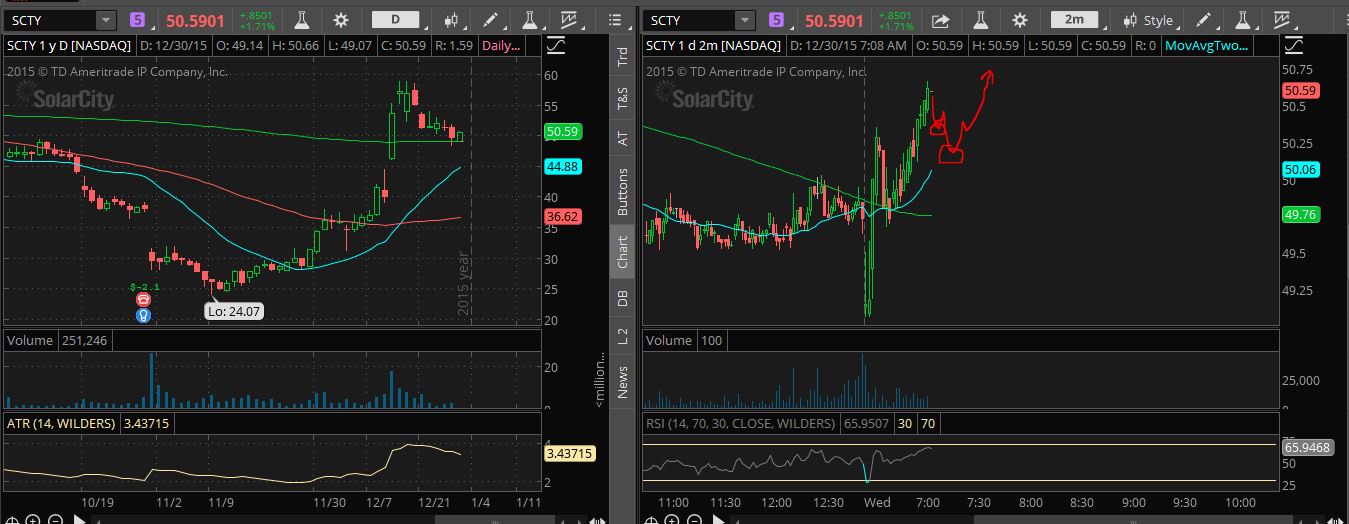Click crosshair pan icon under the daily chart
This screenshot has width=1349, height=524.
(13, 519)
